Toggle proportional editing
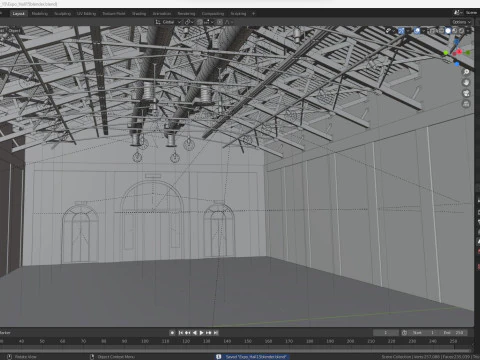The height and width of the screenshot is (360, 480). (220, 22)
